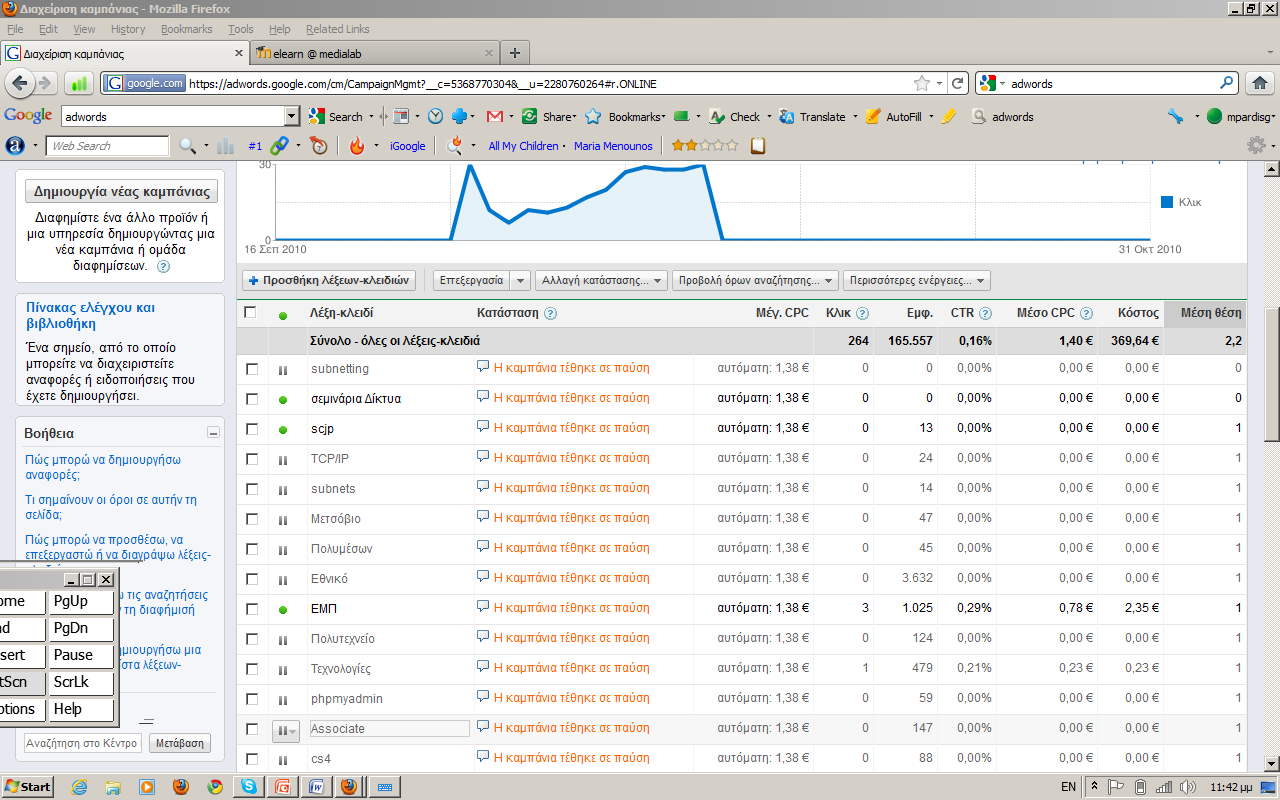Click the vertical page scrollbar
Image resolution: width=1280 pixels, height=800 pixels.
point(1272,373)
